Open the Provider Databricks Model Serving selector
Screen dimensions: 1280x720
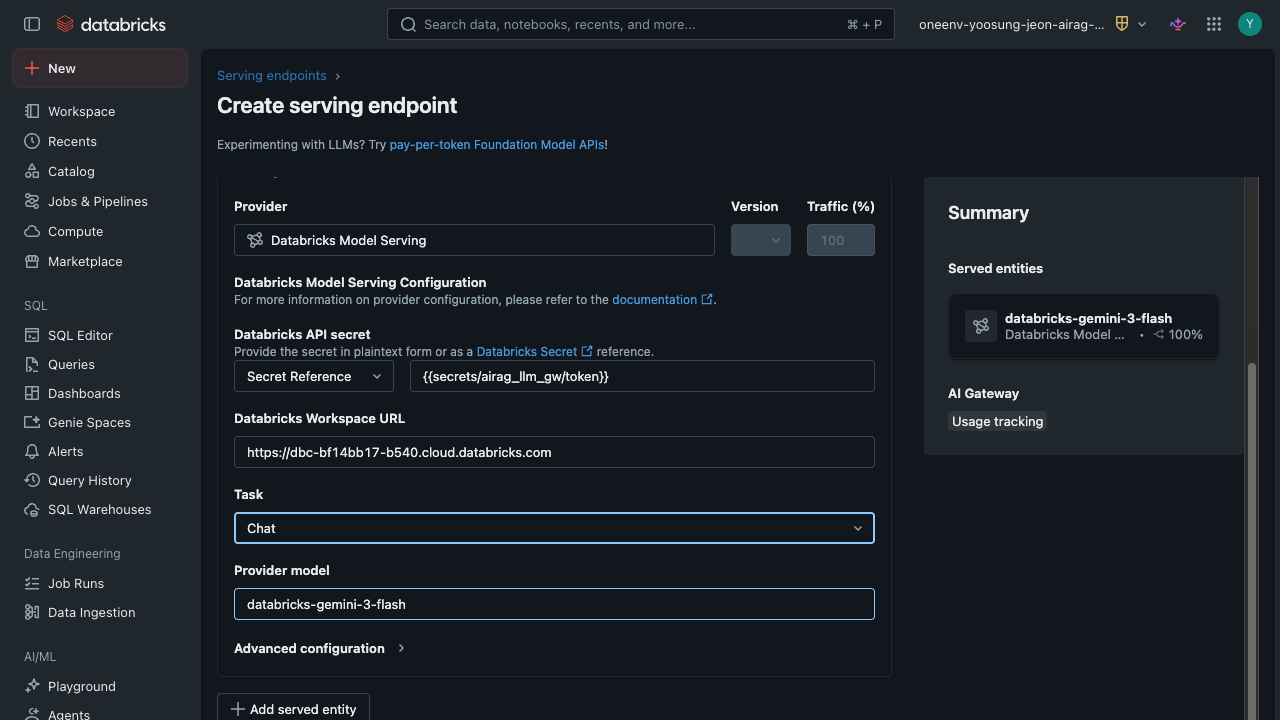(x=474, y=240)
